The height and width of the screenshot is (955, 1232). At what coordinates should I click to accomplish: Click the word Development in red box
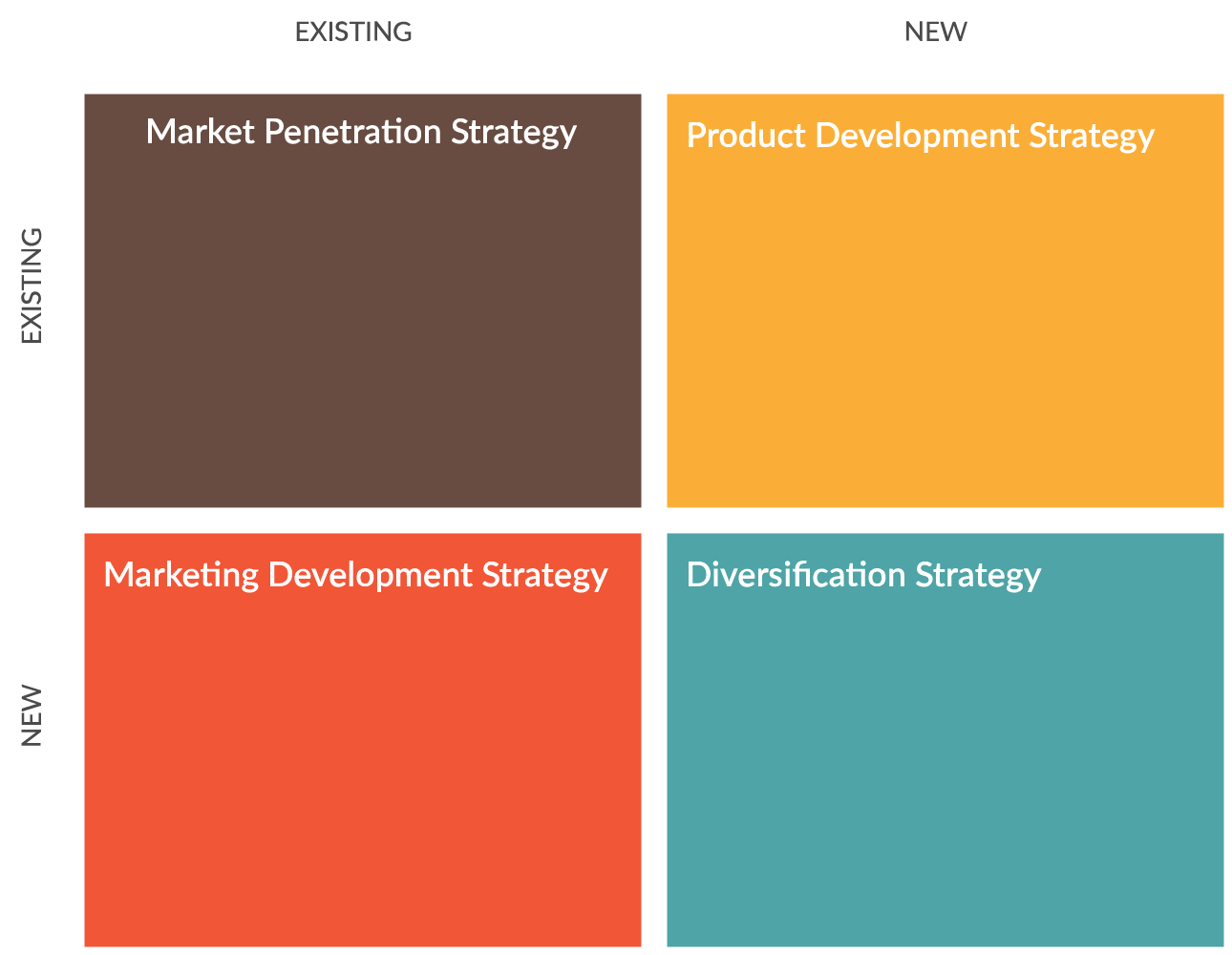[371, 575]
